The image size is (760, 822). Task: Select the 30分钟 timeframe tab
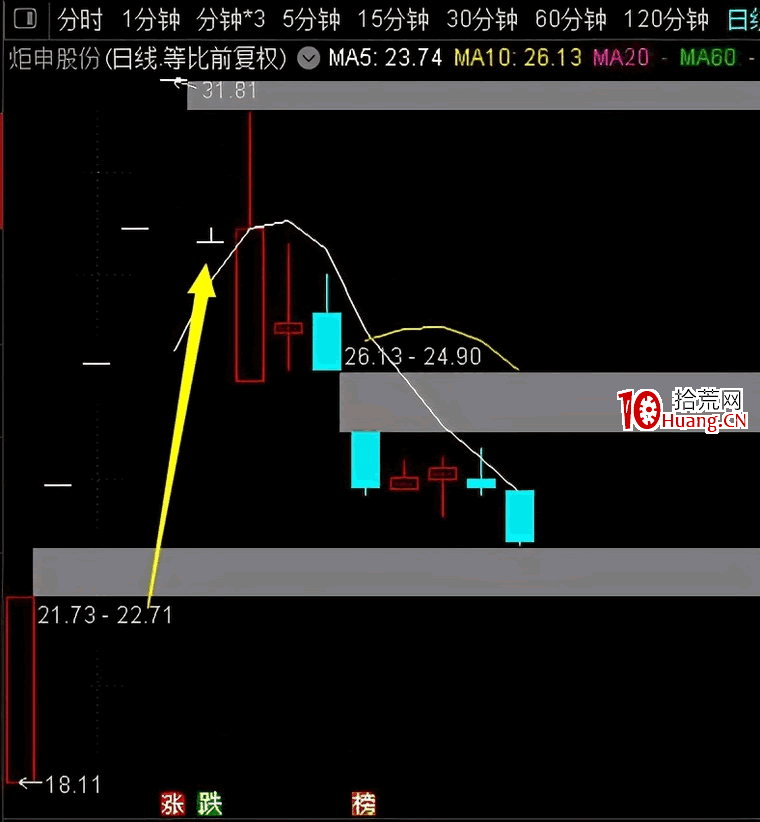pos(482,20)
